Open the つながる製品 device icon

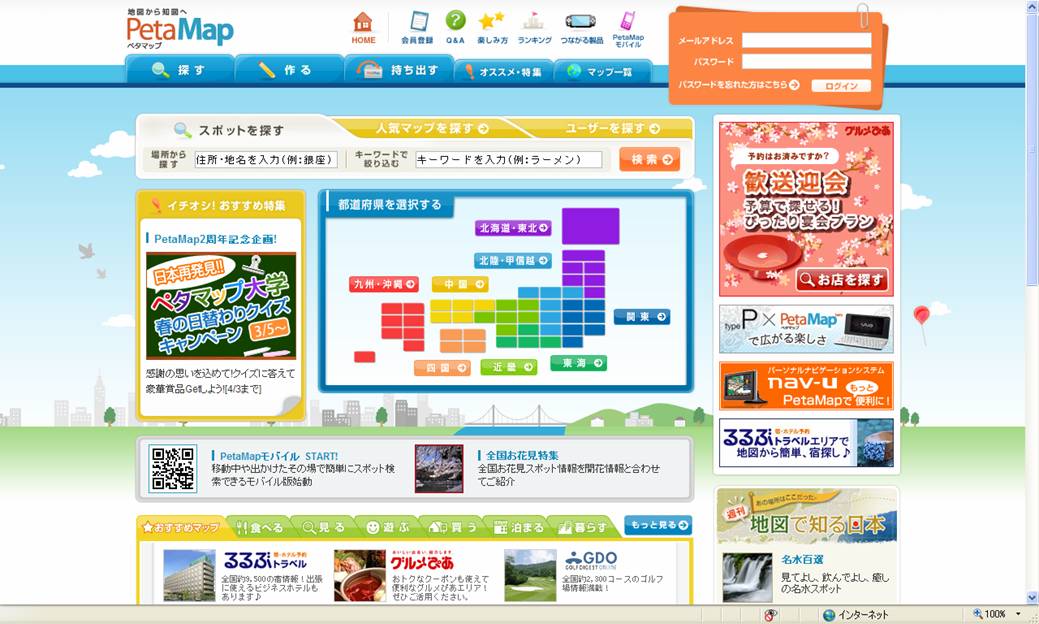(x=580, y=21)
